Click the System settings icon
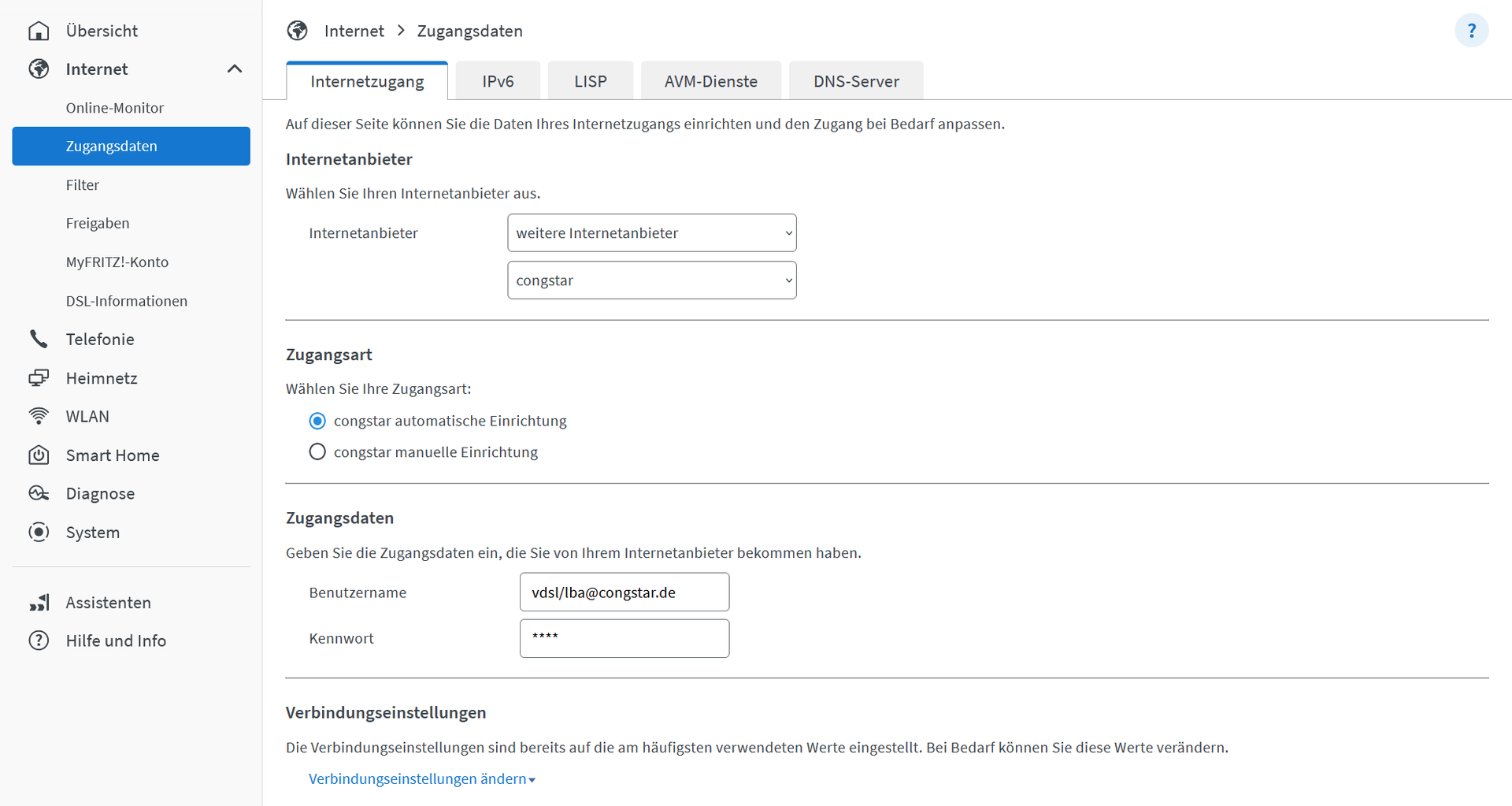 tap(39, 533)
